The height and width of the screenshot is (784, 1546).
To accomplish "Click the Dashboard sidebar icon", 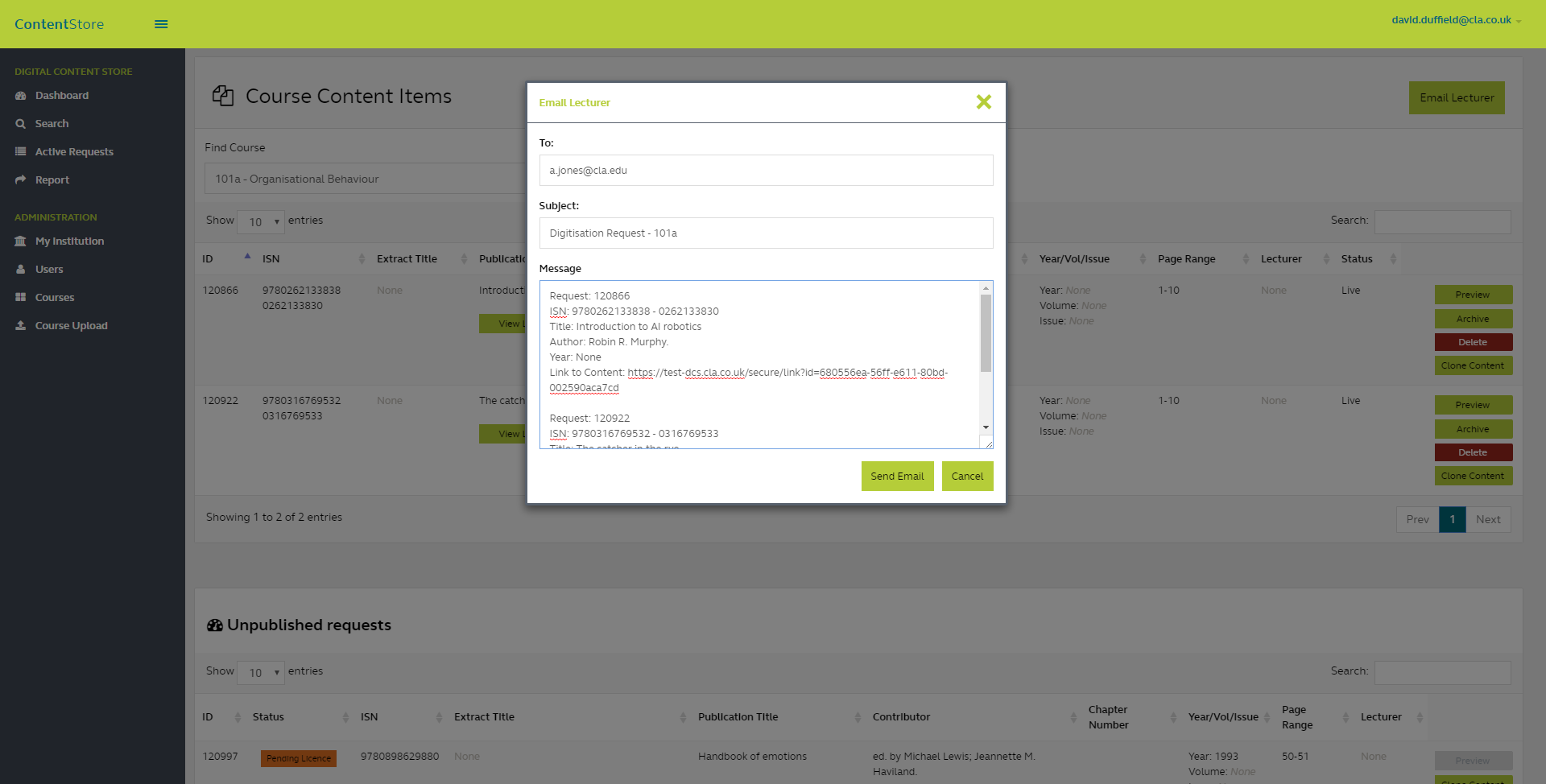I will (x=21, y=96).
